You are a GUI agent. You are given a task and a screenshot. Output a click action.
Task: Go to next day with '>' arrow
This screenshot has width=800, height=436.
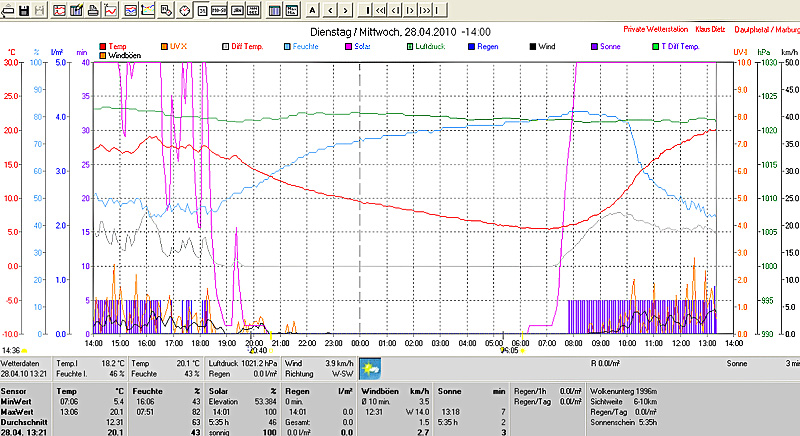click(346, 10)
